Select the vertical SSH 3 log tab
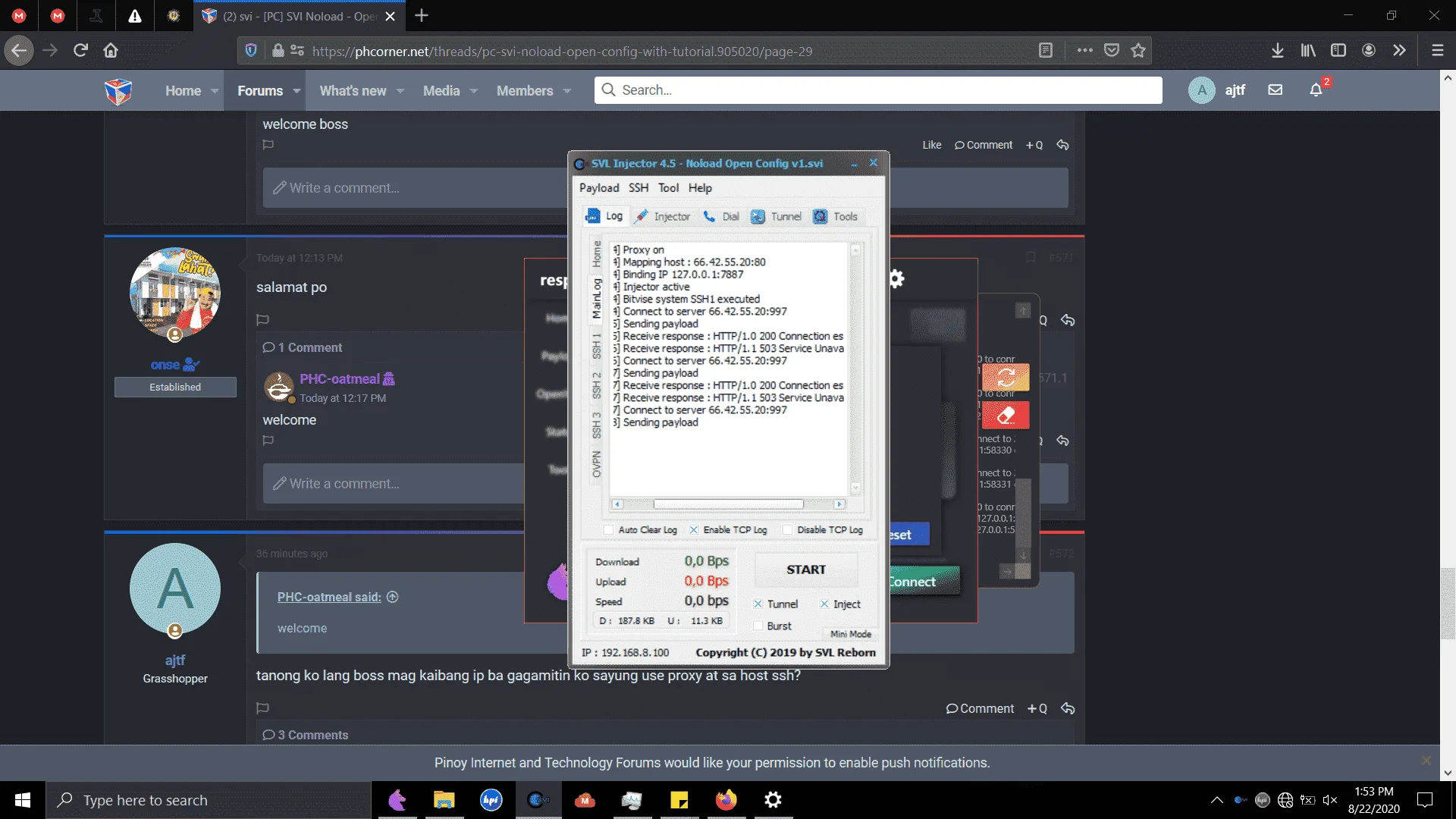1456x819 pixels. [x=597, y=425]
